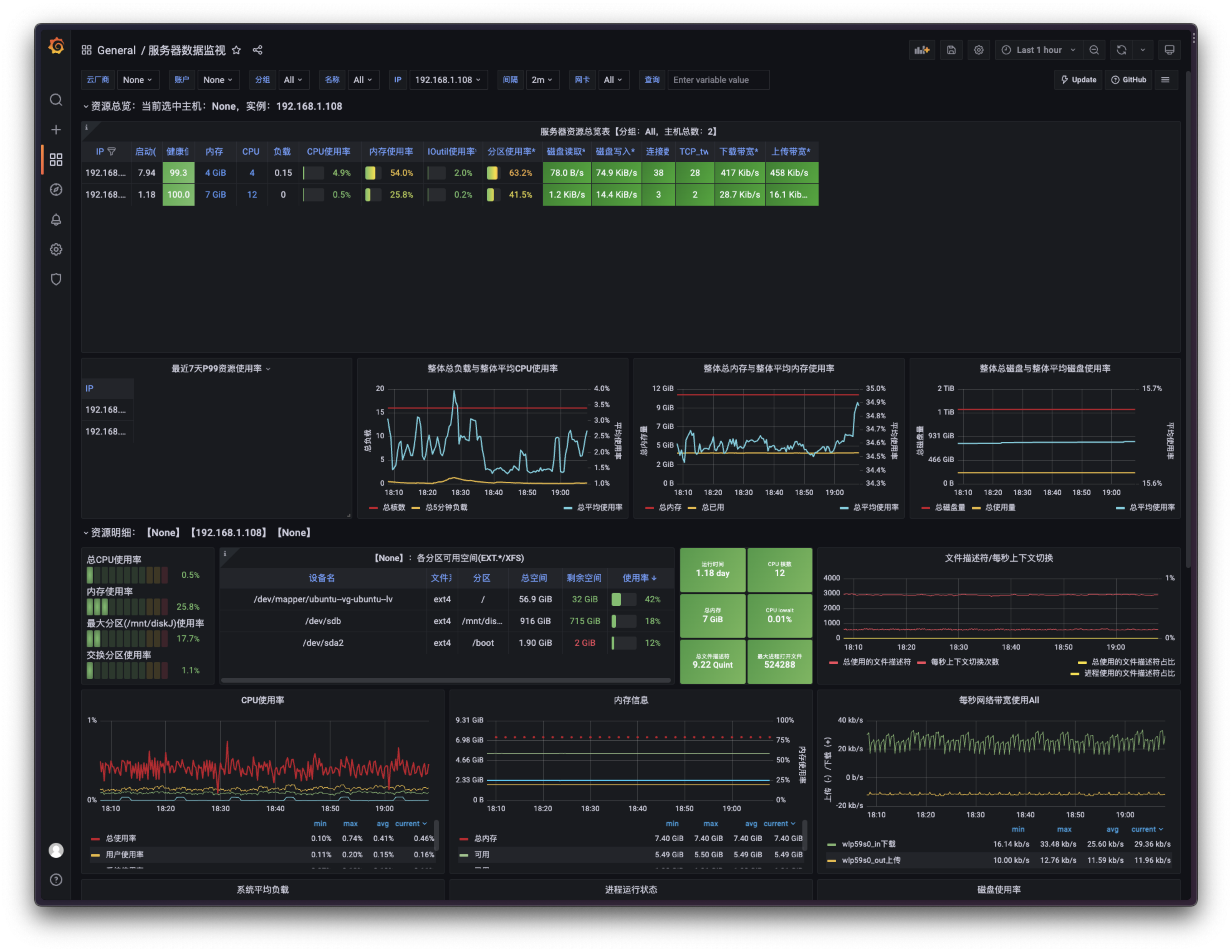Open the dashboard search magnifier icon

[56, 100]
